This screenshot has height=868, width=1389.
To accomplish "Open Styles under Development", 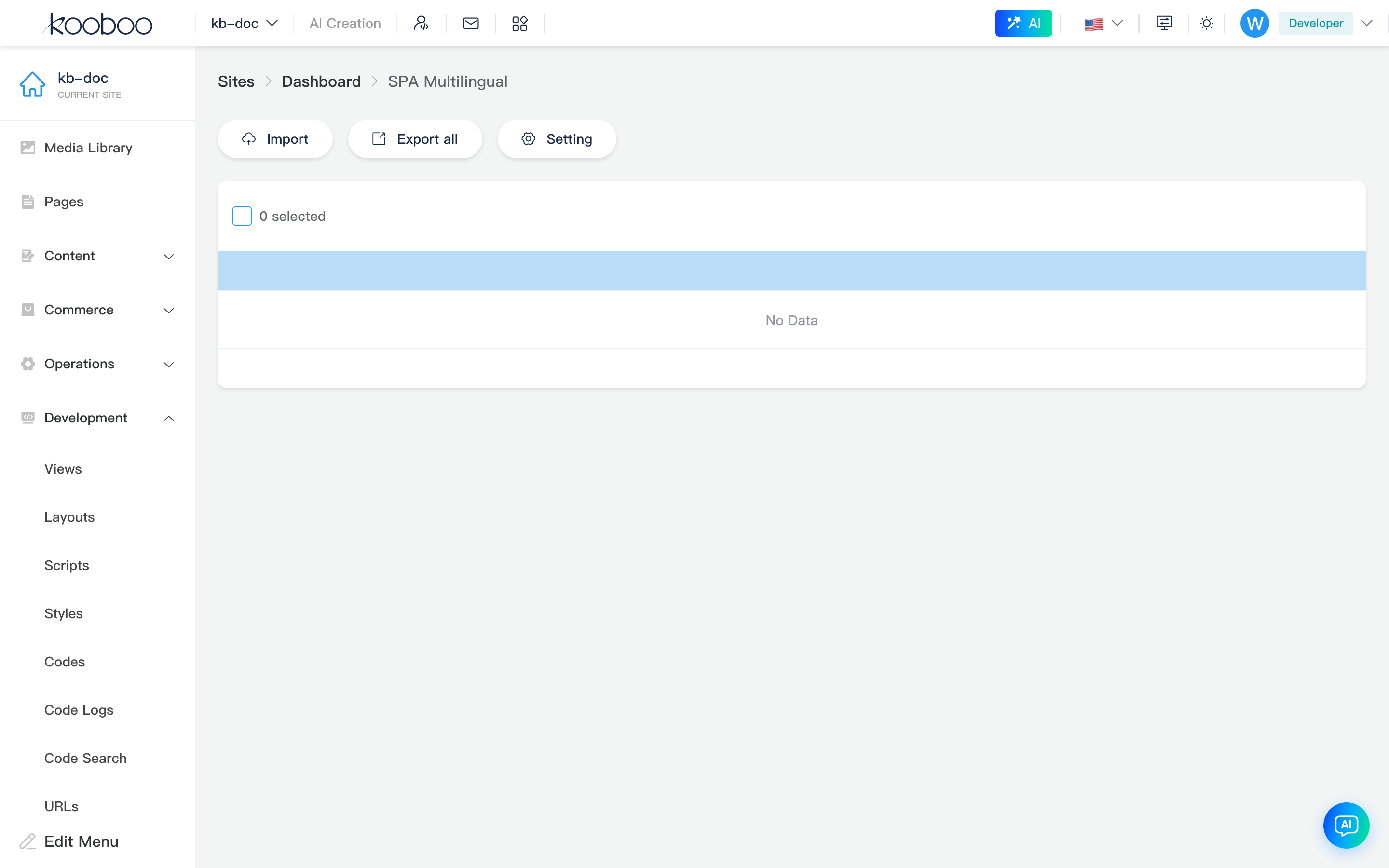I will click(63, 614).
